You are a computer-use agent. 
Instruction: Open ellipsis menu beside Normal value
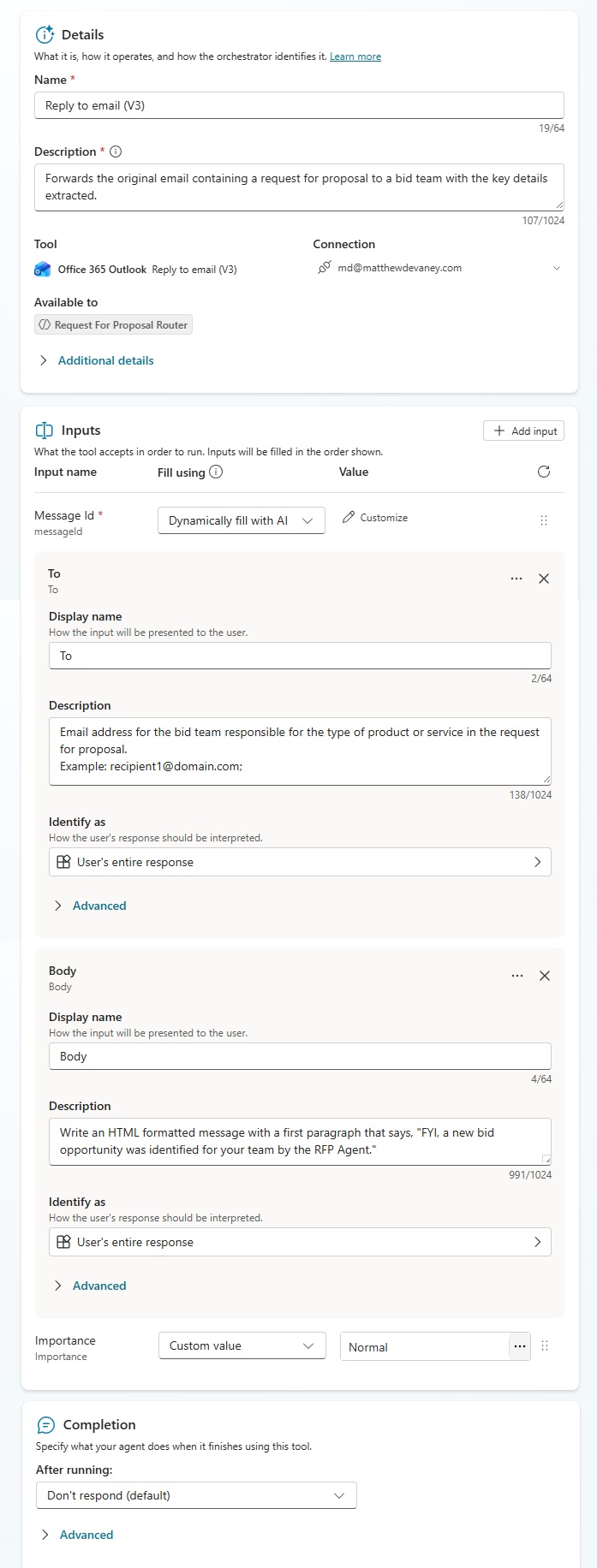pyautogui.click(x=519, y=1346)
